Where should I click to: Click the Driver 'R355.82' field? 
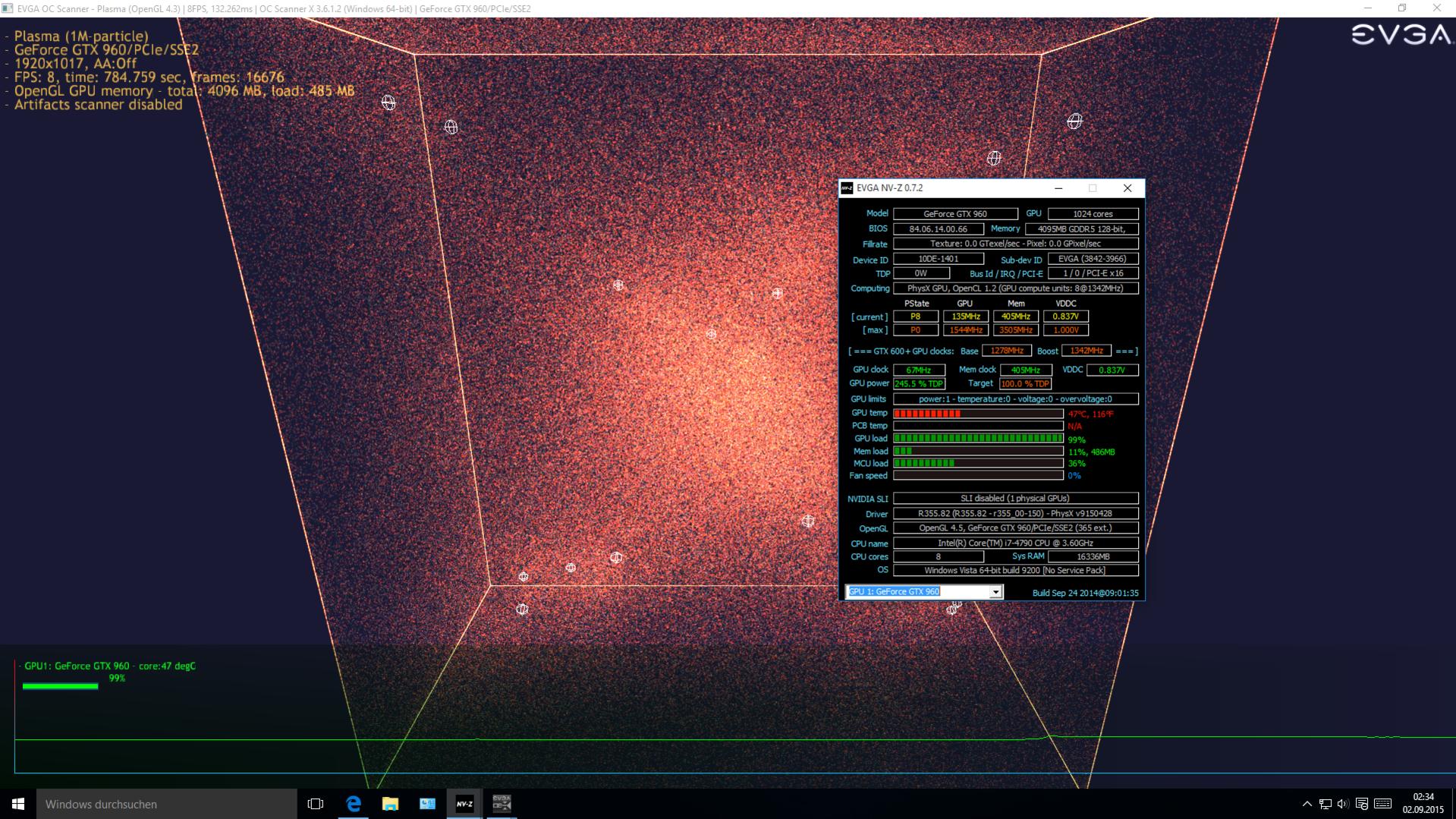(1015, 513)
